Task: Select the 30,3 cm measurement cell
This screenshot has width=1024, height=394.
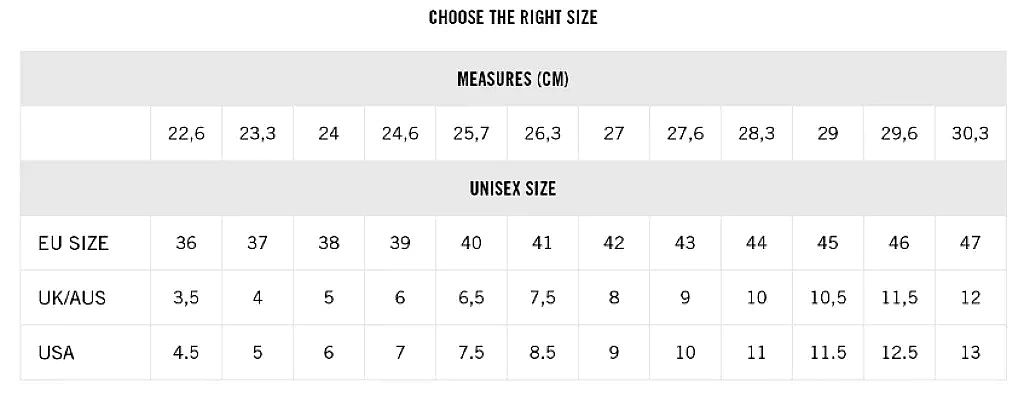Action: click(970, 134)
